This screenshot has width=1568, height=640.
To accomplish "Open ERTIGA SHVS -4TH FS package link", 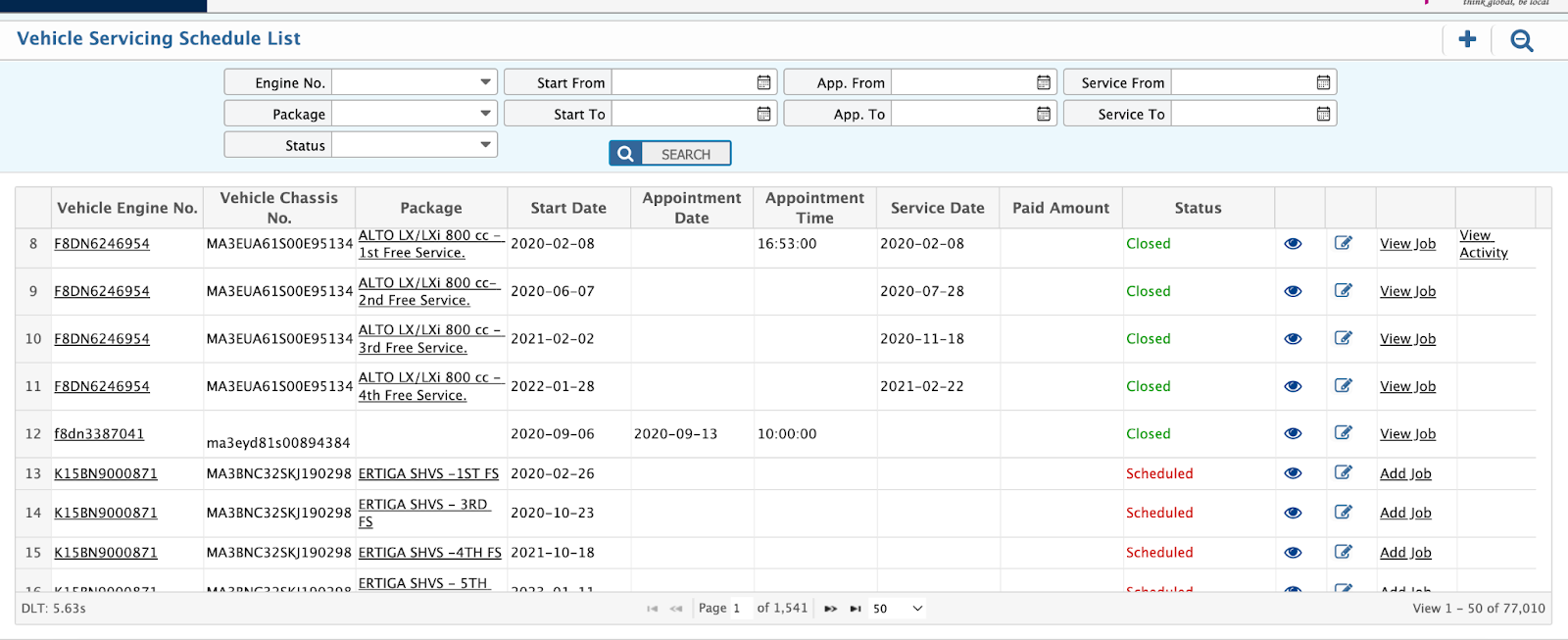I will (x=430, y=553).
